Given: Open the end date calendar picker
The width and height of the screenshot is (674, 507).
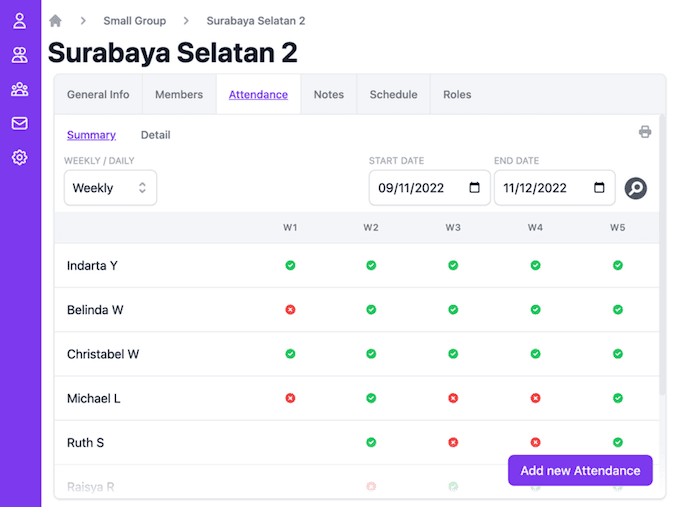Looking at the screenshot, I should (599, 188).
